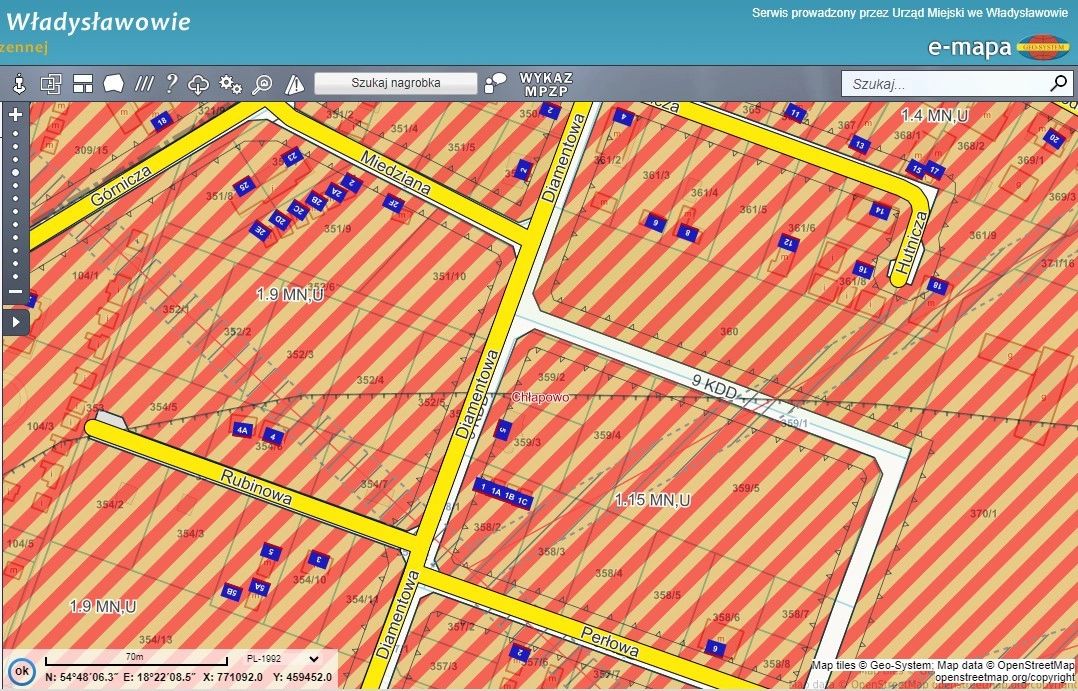Viewport: 1078px width, 691px height.
Task: Select the polygon area tool
Action: (113, 84)
